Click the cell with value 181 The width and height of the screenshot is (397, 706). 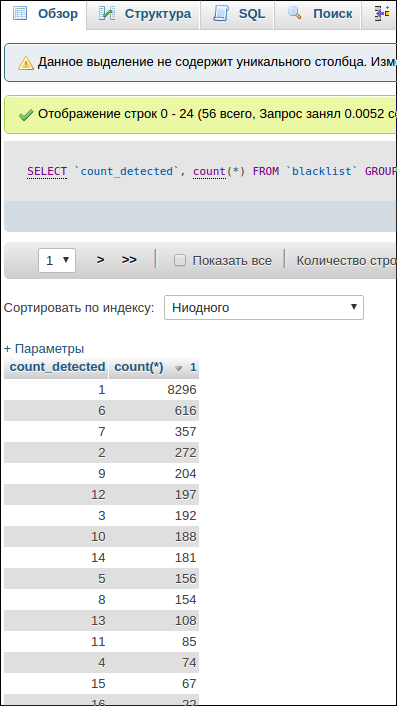153,558
